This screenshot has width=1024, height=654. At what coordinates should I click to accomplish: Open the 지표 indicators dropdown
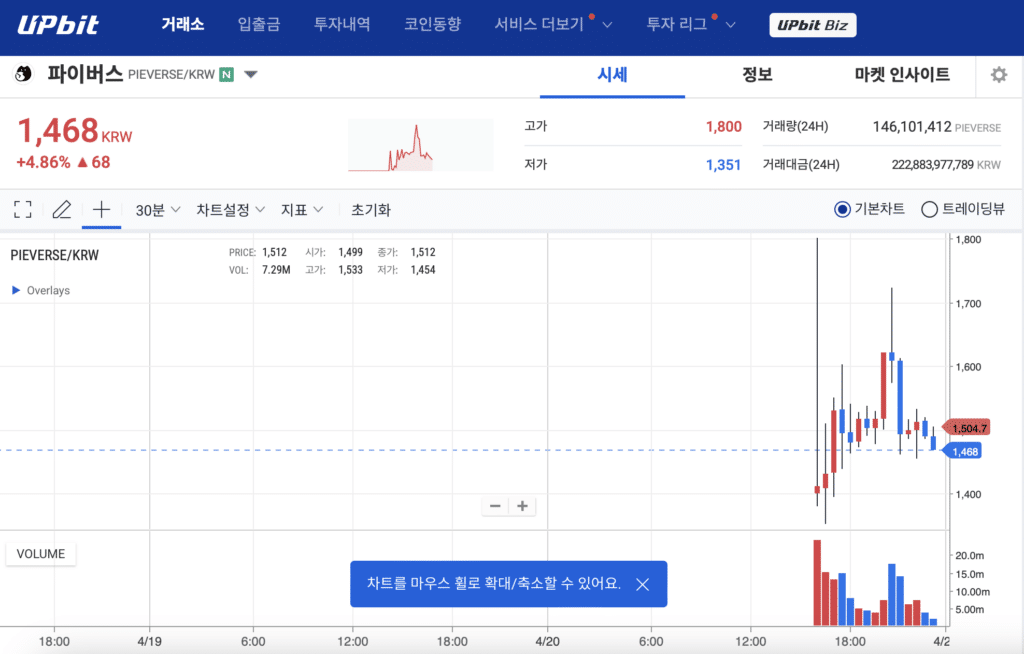pyautogui.click(x=302, y=210)
